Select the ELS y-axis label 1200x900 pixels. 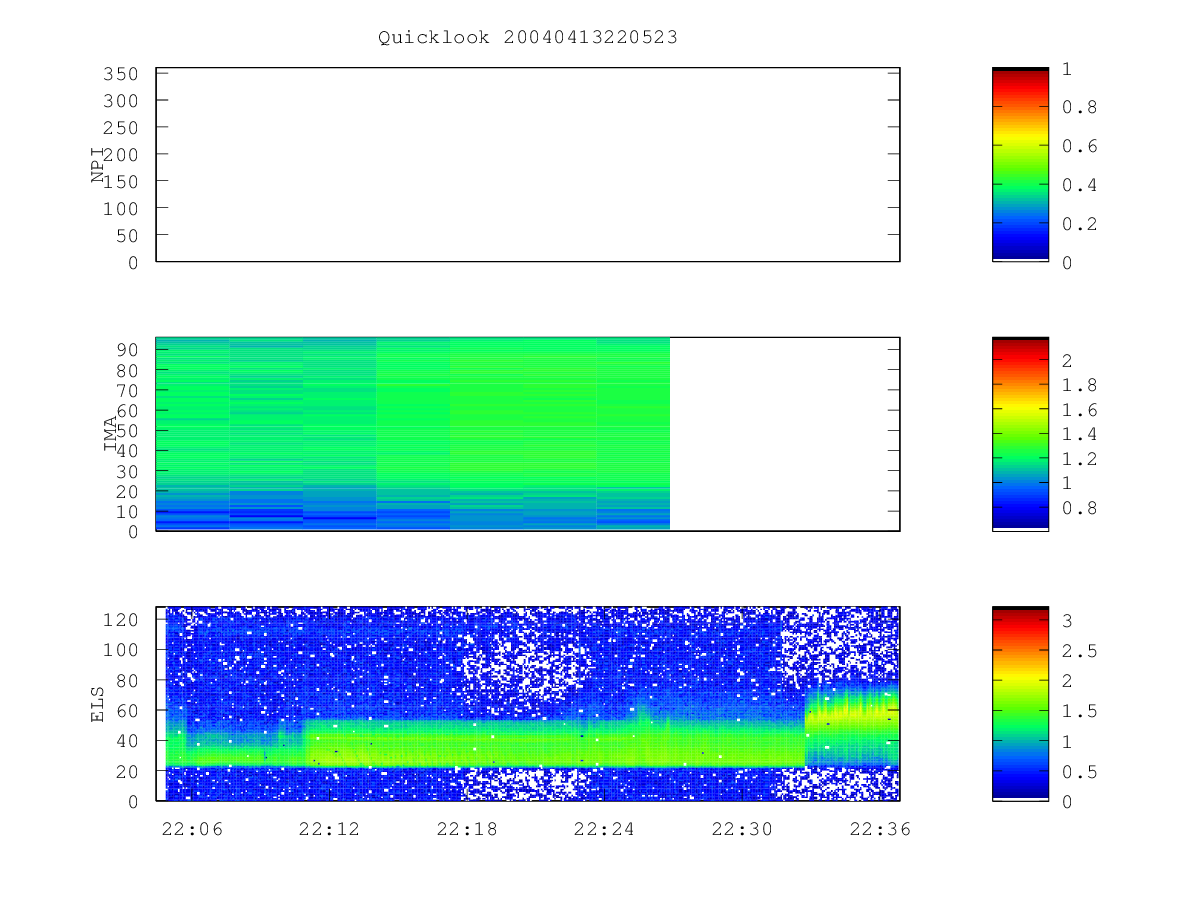98,704
